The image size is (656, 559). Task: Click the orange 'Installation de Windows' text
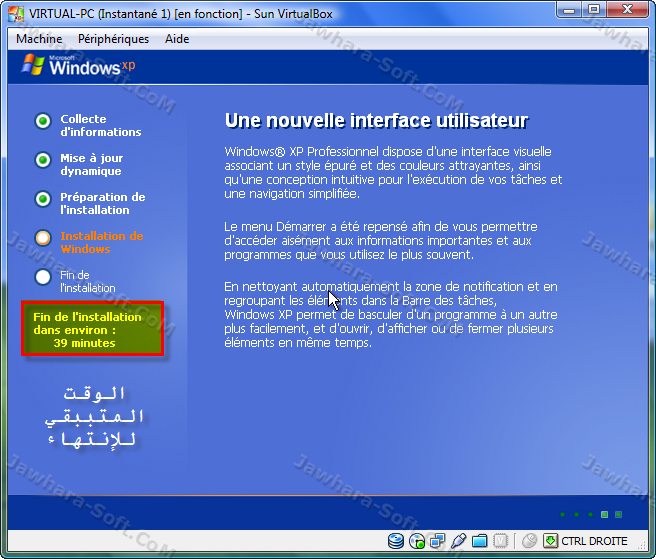point(102,242)
